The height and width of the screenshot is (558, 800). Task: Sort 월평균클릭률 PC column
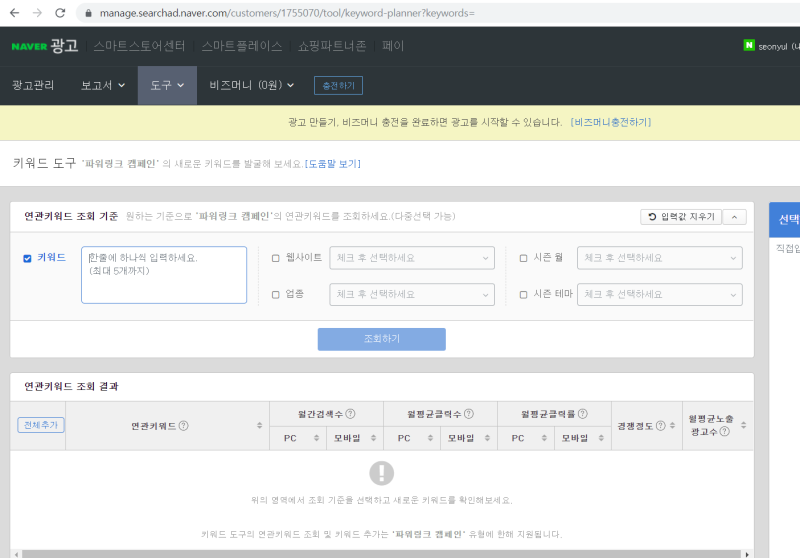click(x=544, y=438)
